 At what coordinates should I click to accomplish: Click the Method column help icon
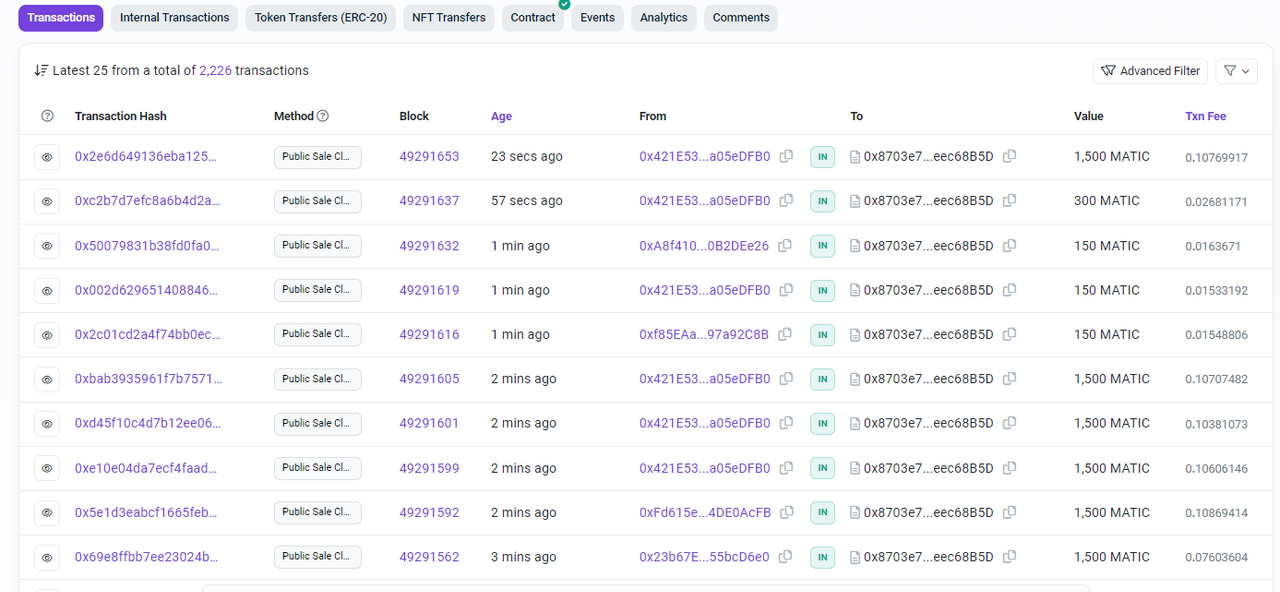coord(323,116)
